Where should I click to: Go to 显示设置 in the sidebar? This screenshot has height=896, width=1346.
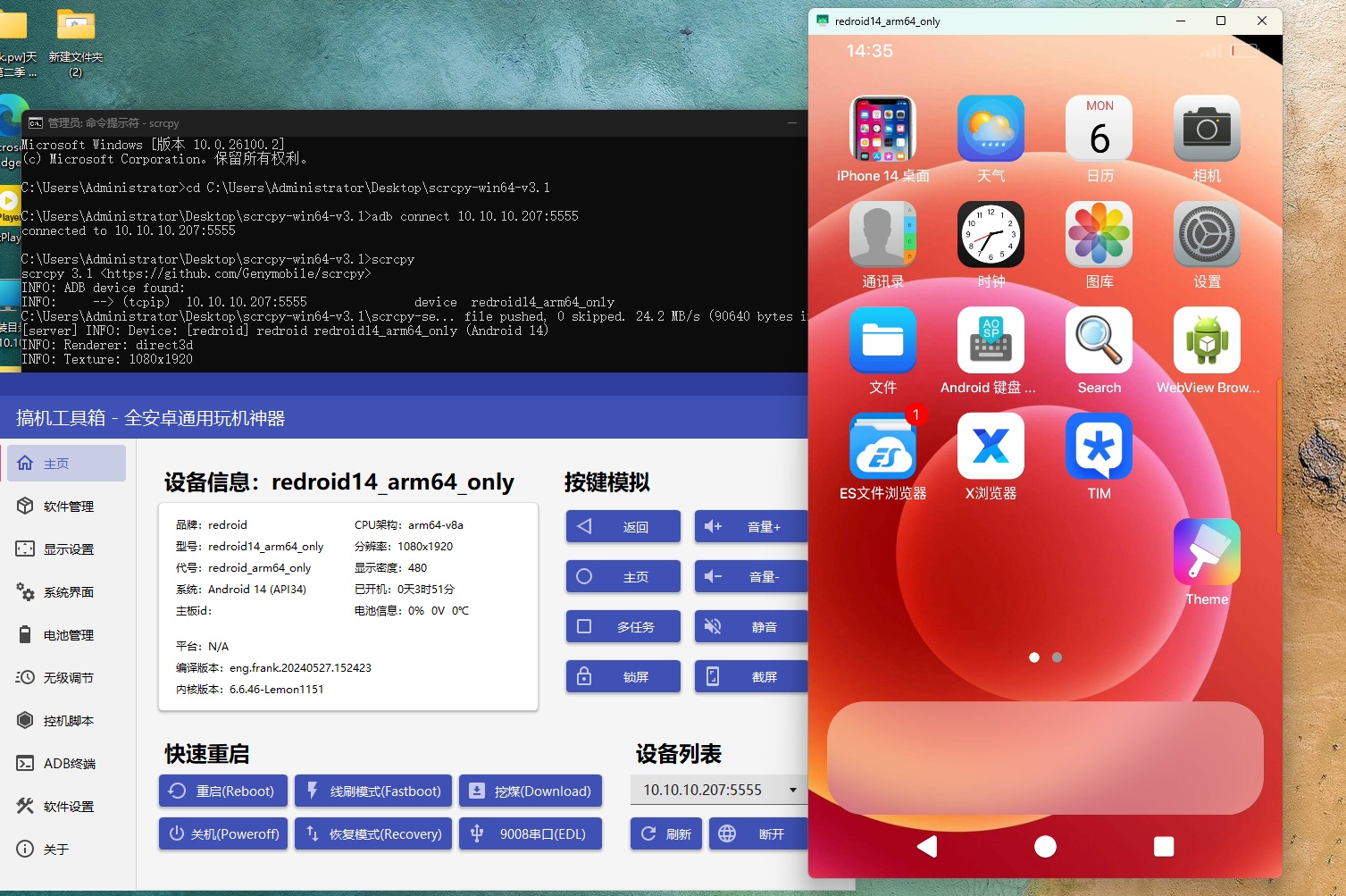(66, 549)
